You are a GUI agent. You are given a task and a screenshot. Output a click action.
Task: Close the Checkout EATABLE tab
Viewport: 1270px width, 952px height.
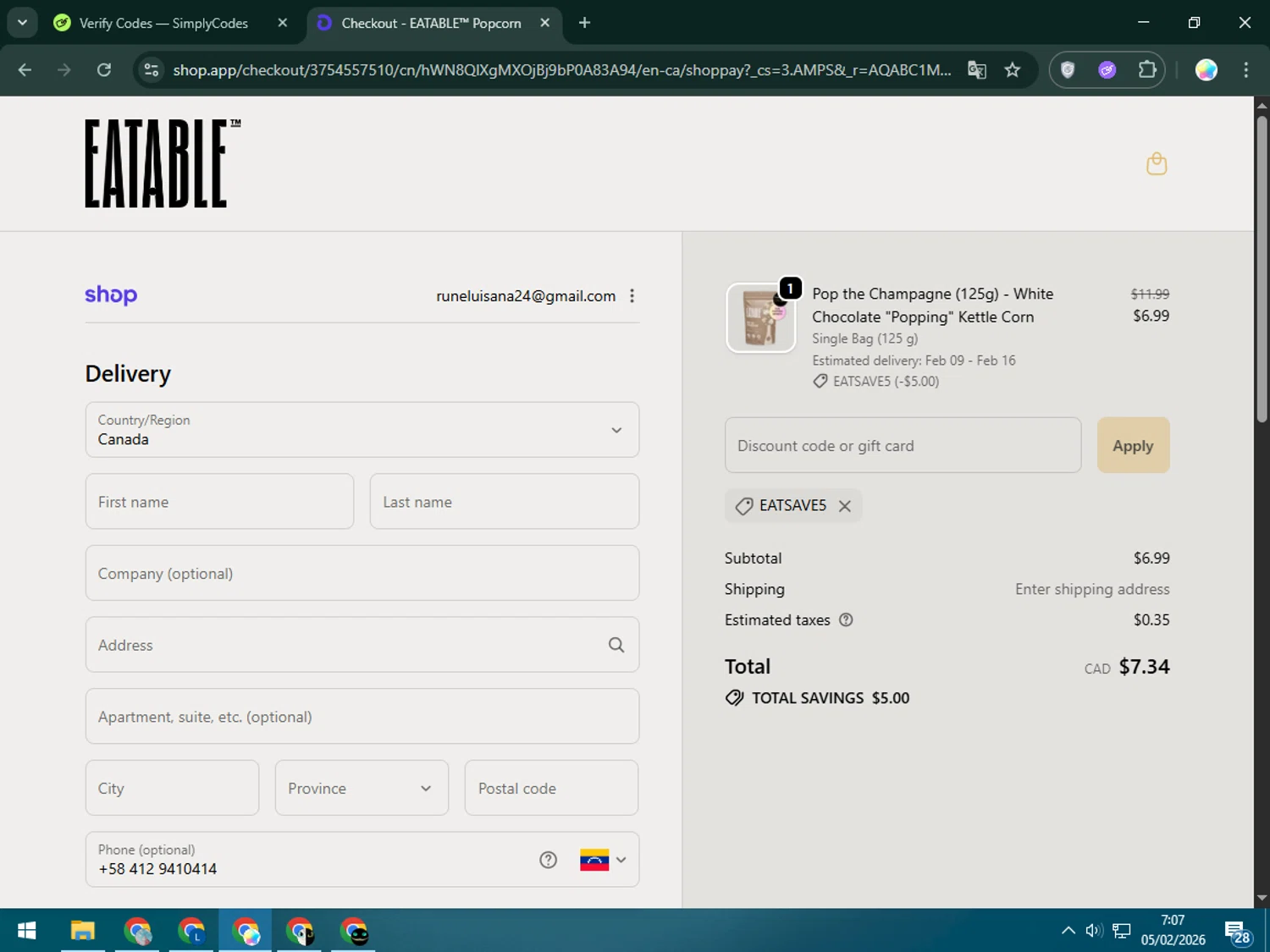tap(545, 23)
